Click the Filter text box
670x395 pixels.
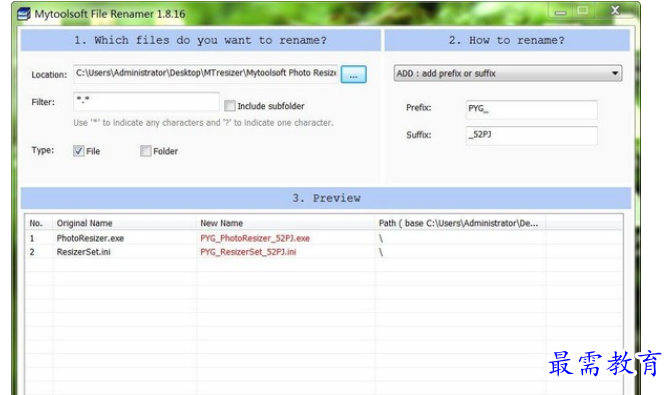click(x=146, y=102)
